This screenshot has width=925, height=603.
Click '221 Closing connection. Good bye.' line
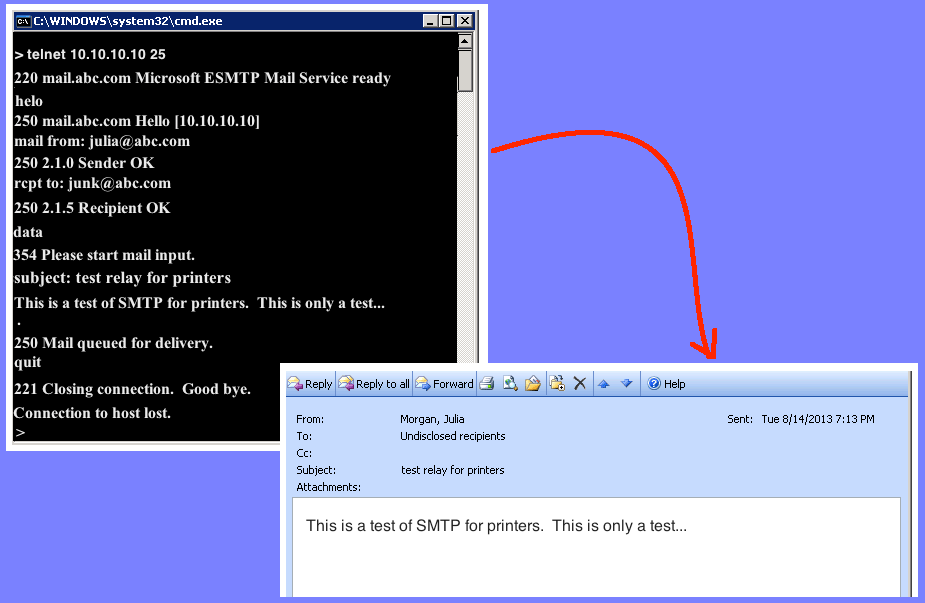tap(132, 389)
